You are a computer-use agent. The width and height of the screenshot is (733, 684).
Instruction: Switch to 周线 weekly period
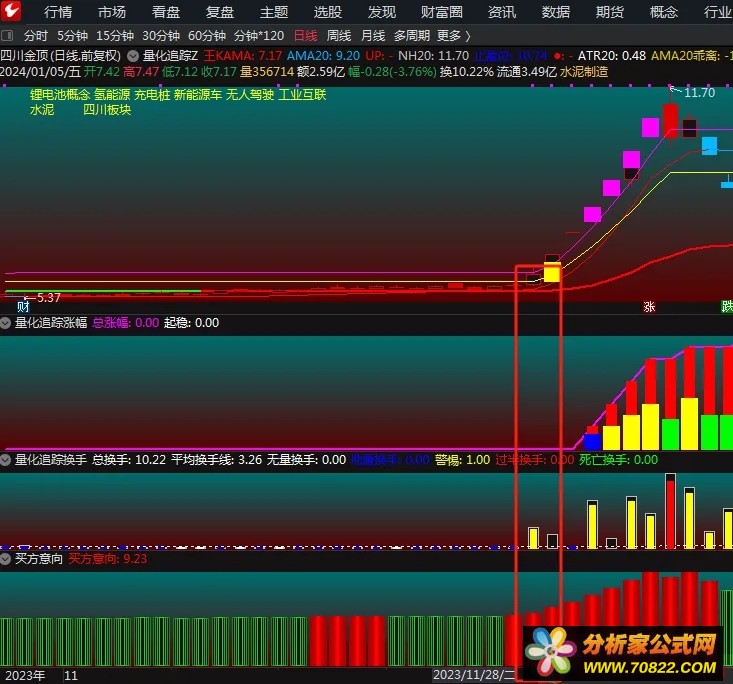tap(339, 36)
